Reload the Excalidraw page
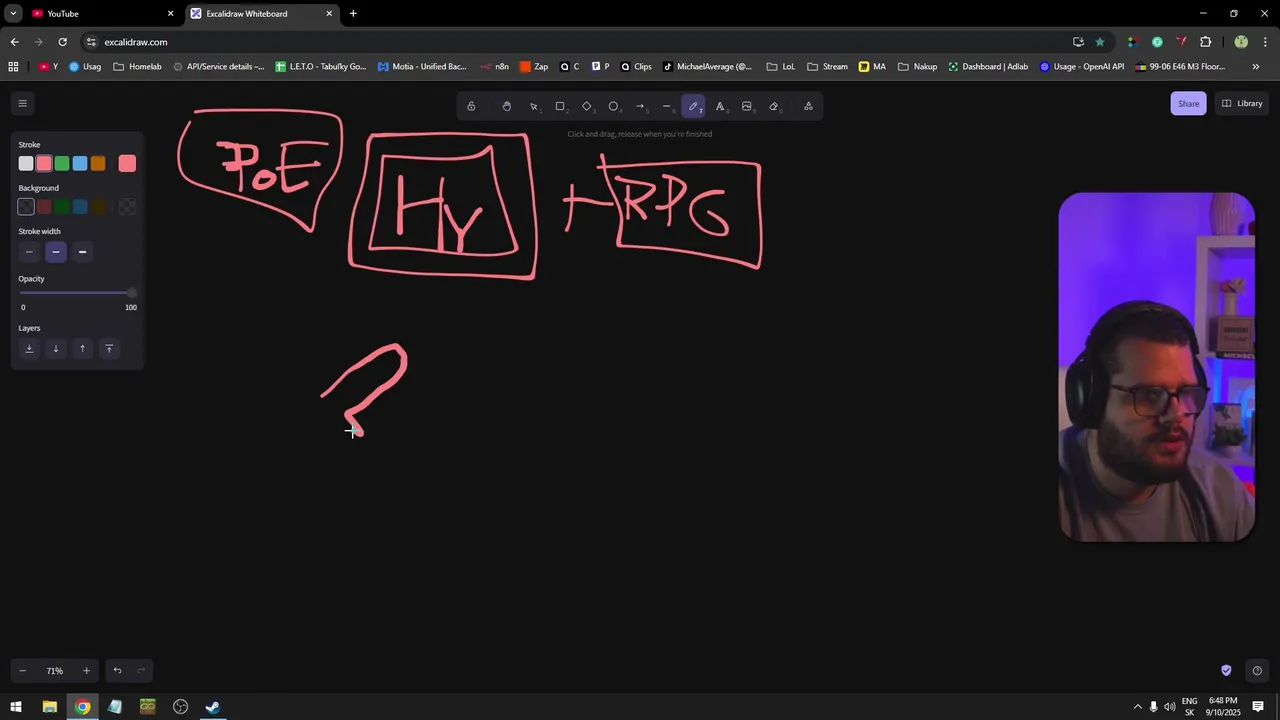The height and width of the screenshot is (720, 1280). point(62,42)
